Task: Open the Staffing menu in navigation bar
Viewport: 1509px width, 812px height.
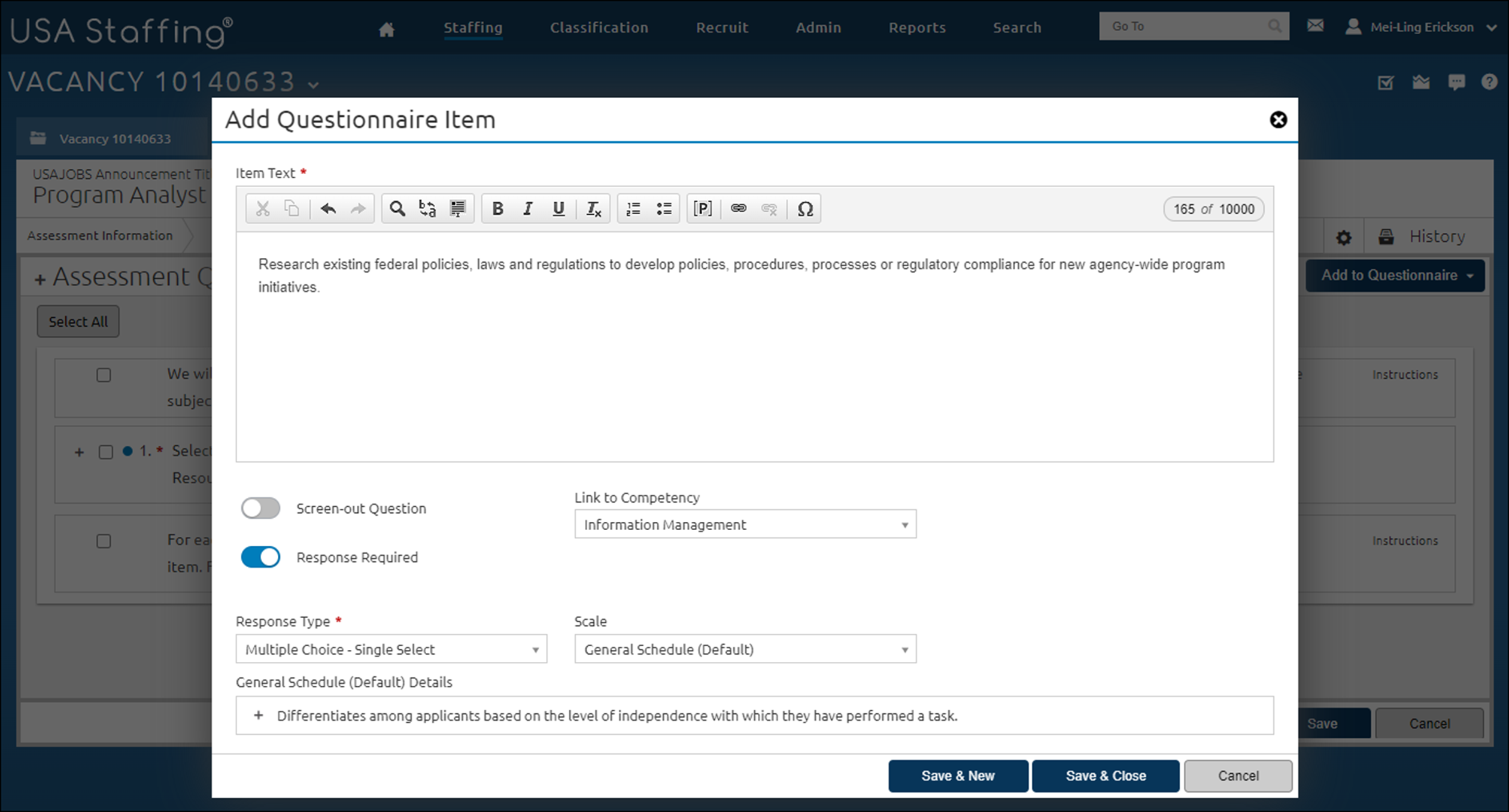Action: [x=473, y=28]
